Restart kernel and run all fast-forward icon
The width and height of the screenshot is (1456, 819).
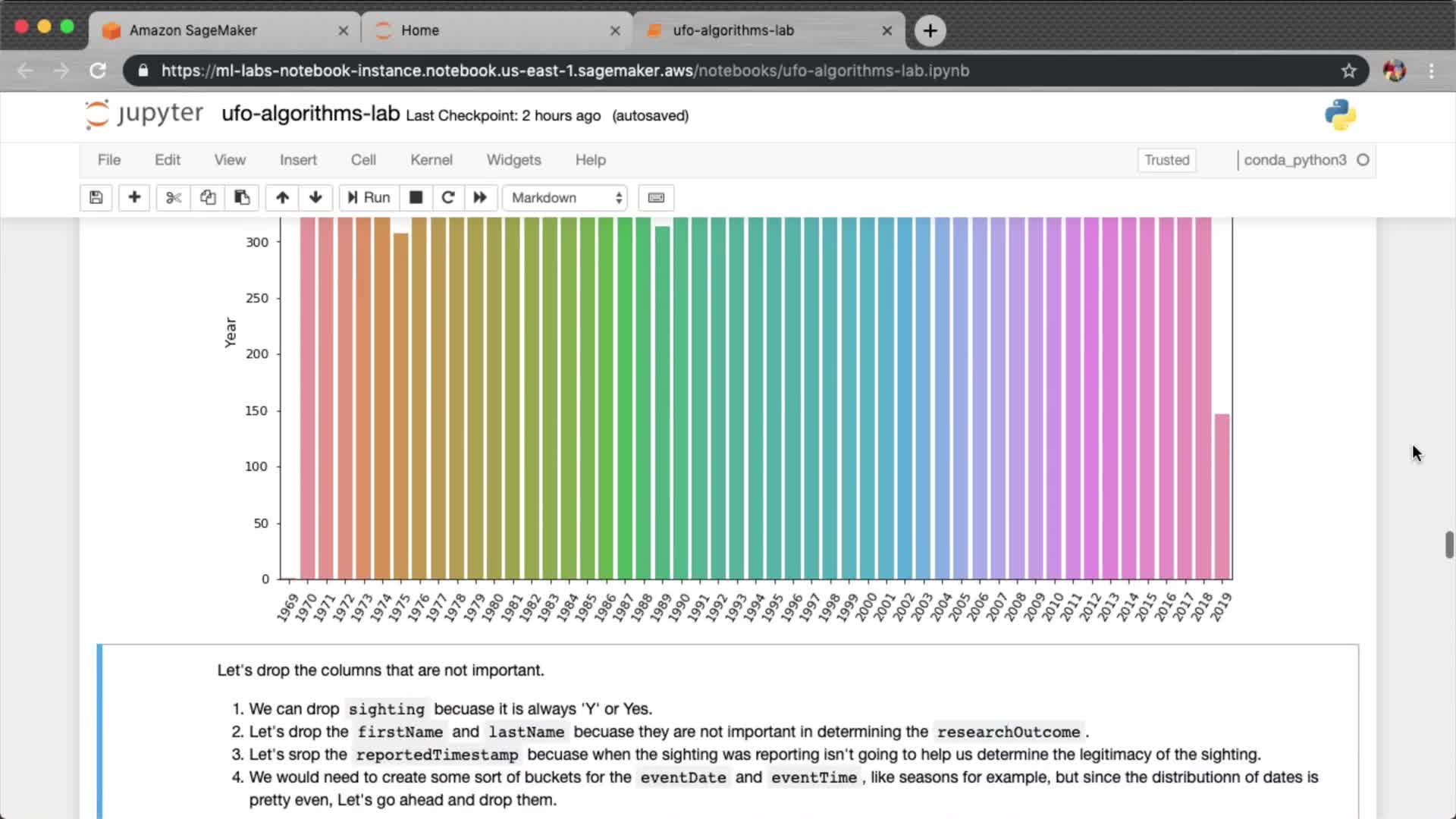click(x=480, y=198)
